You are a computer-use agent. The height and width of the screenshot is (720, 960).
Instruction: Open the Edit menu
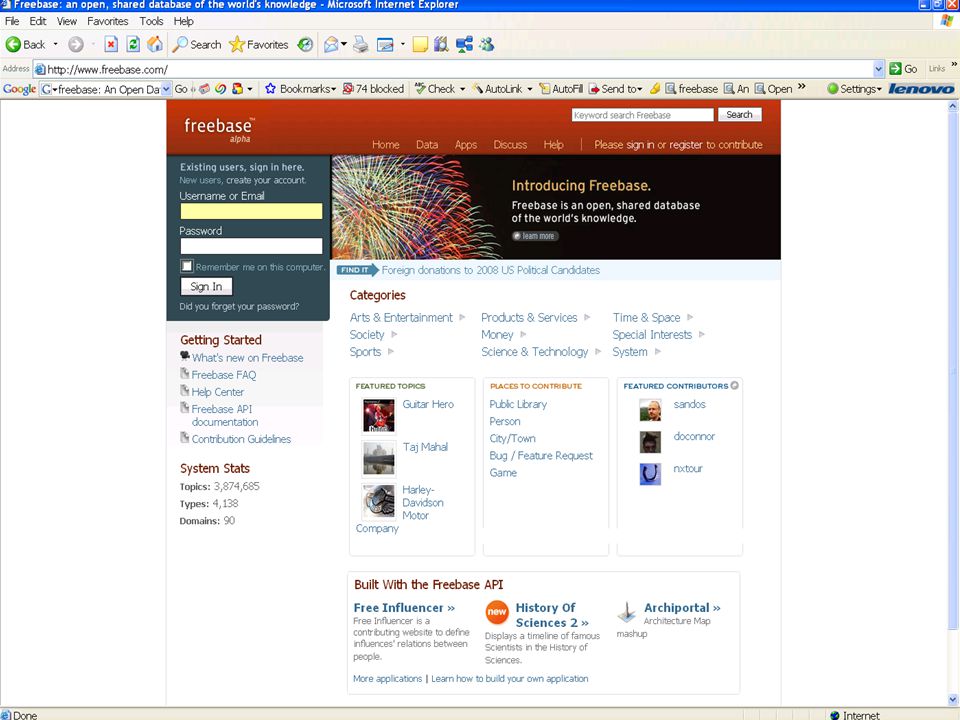tap(37, 21)
